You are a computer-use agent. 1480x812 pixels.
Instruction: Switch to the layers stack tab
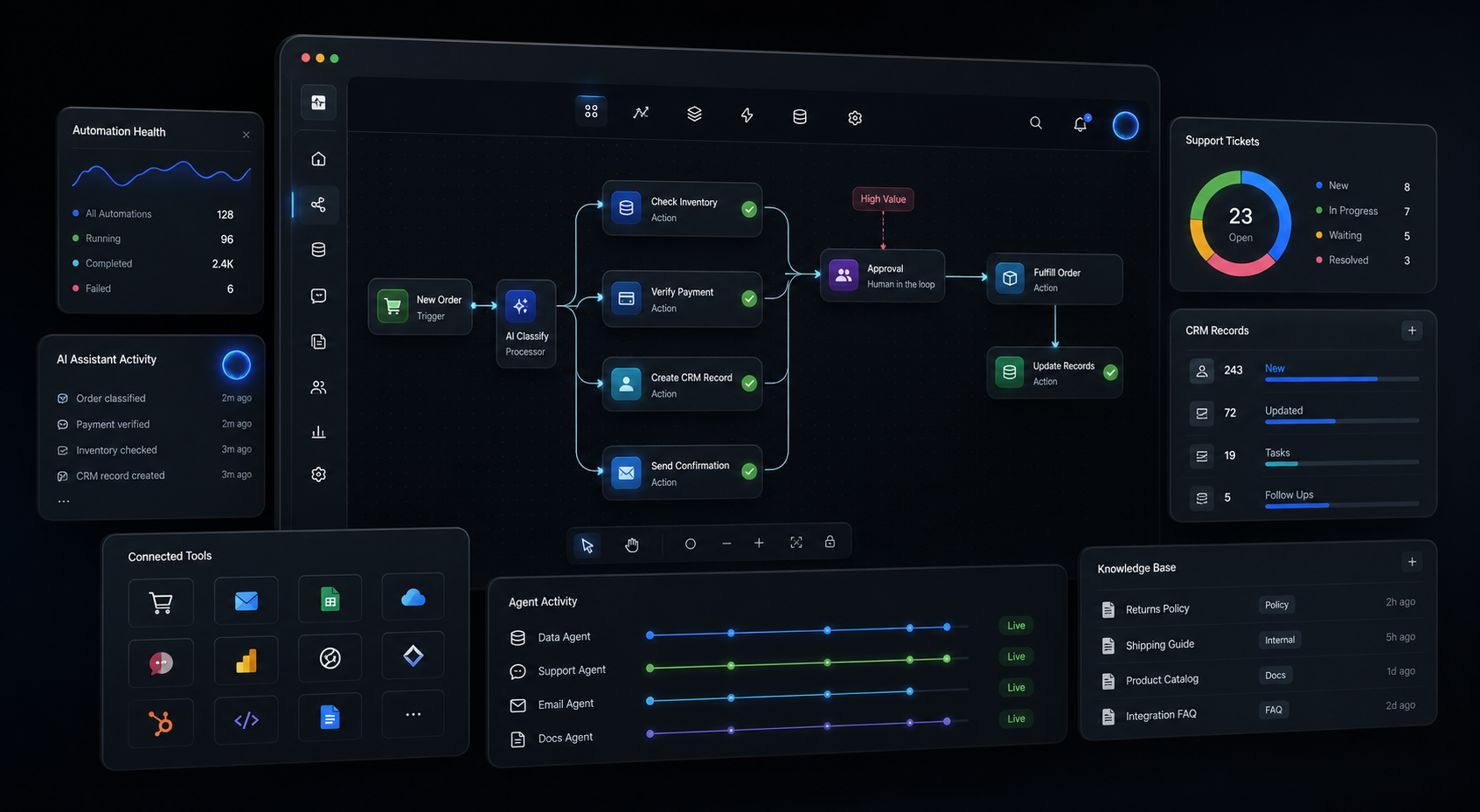tap(694, 115)
